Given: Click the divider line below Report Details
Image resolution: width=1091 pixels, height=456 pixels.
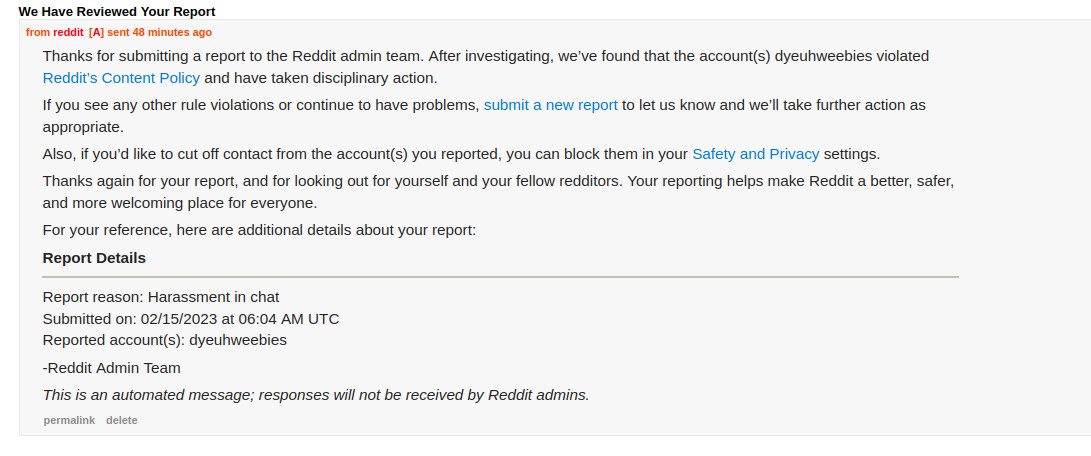Looking at the screenshot, I should (500, 276).
